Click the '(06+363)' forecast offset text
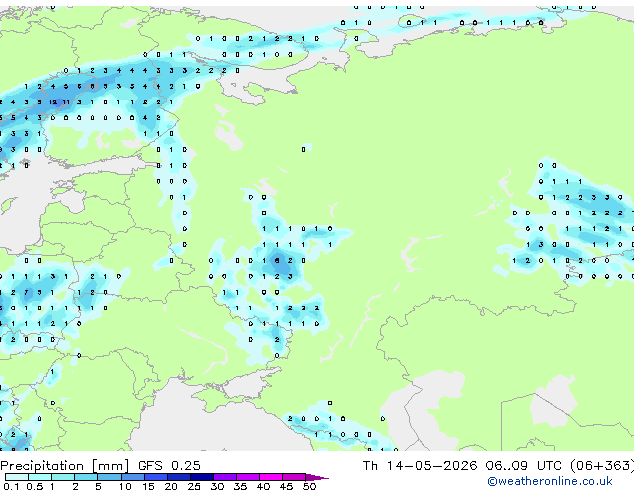The height and width of the screenshot is (490, 634). (602, 466)
